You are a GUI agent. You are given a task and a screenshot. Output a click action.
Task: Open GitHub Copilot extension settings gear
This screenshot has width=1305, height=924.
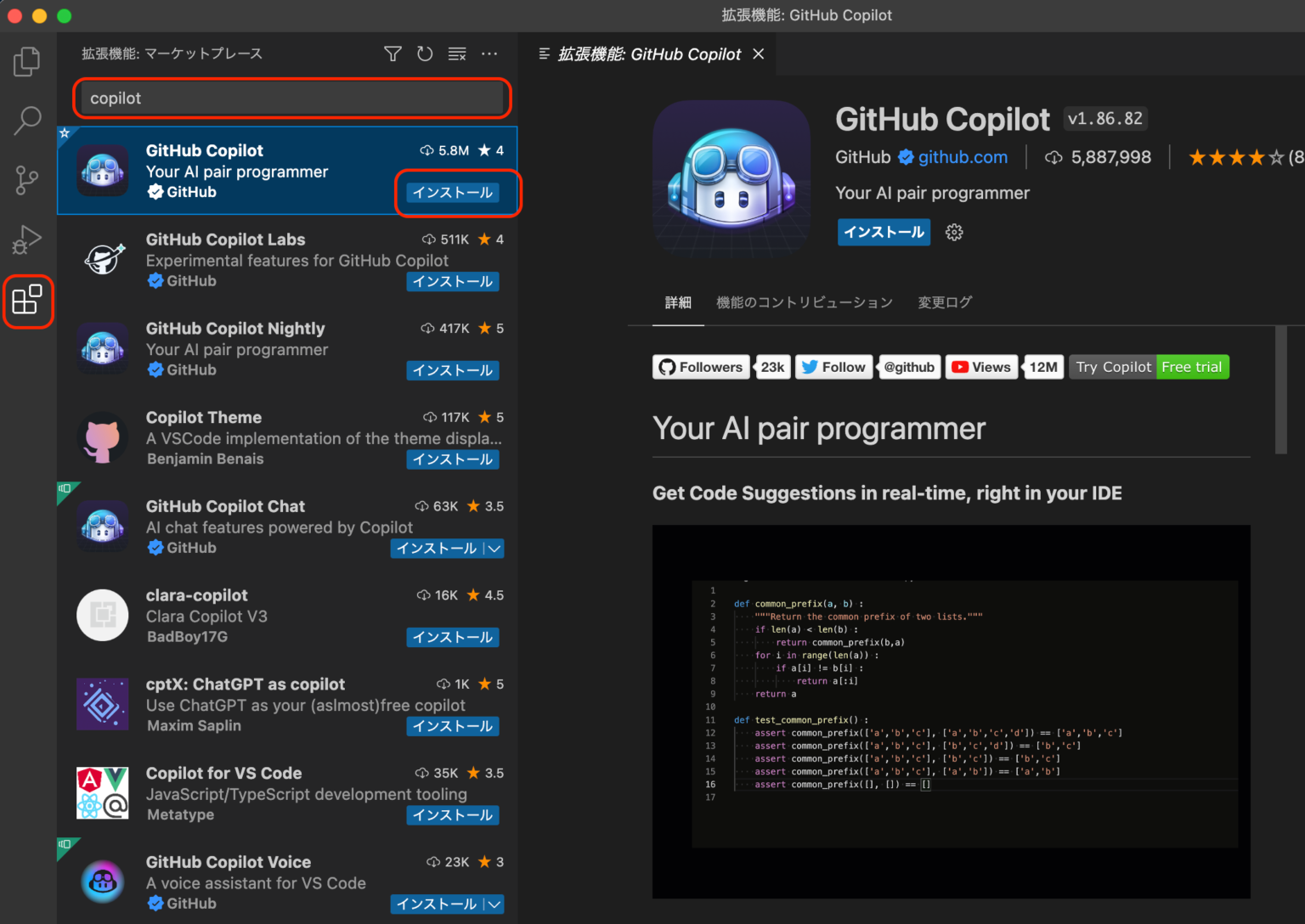[954, 232]
